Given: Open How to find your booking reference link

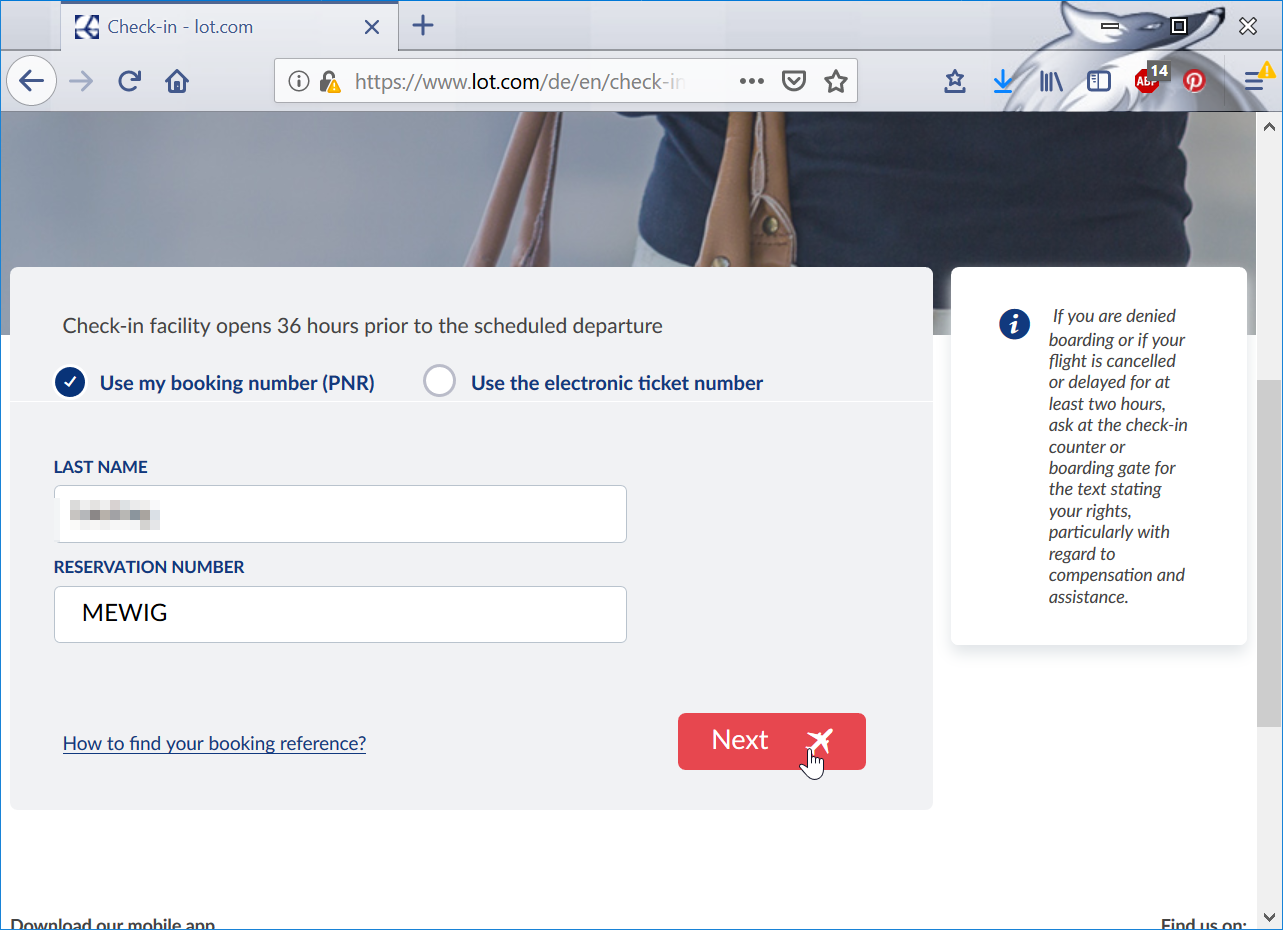Looking at the screenshot, I should click(214, 743).
